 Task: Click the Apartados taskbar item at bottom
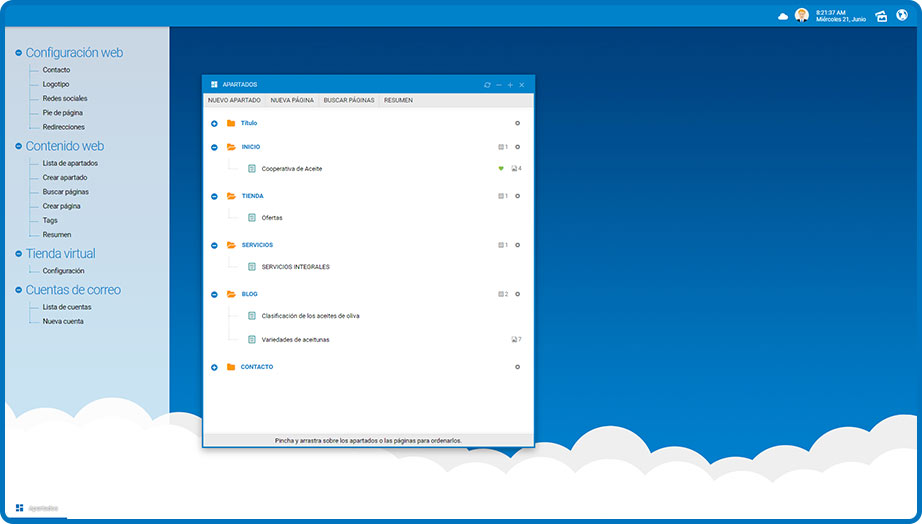[x=37, y=508]
